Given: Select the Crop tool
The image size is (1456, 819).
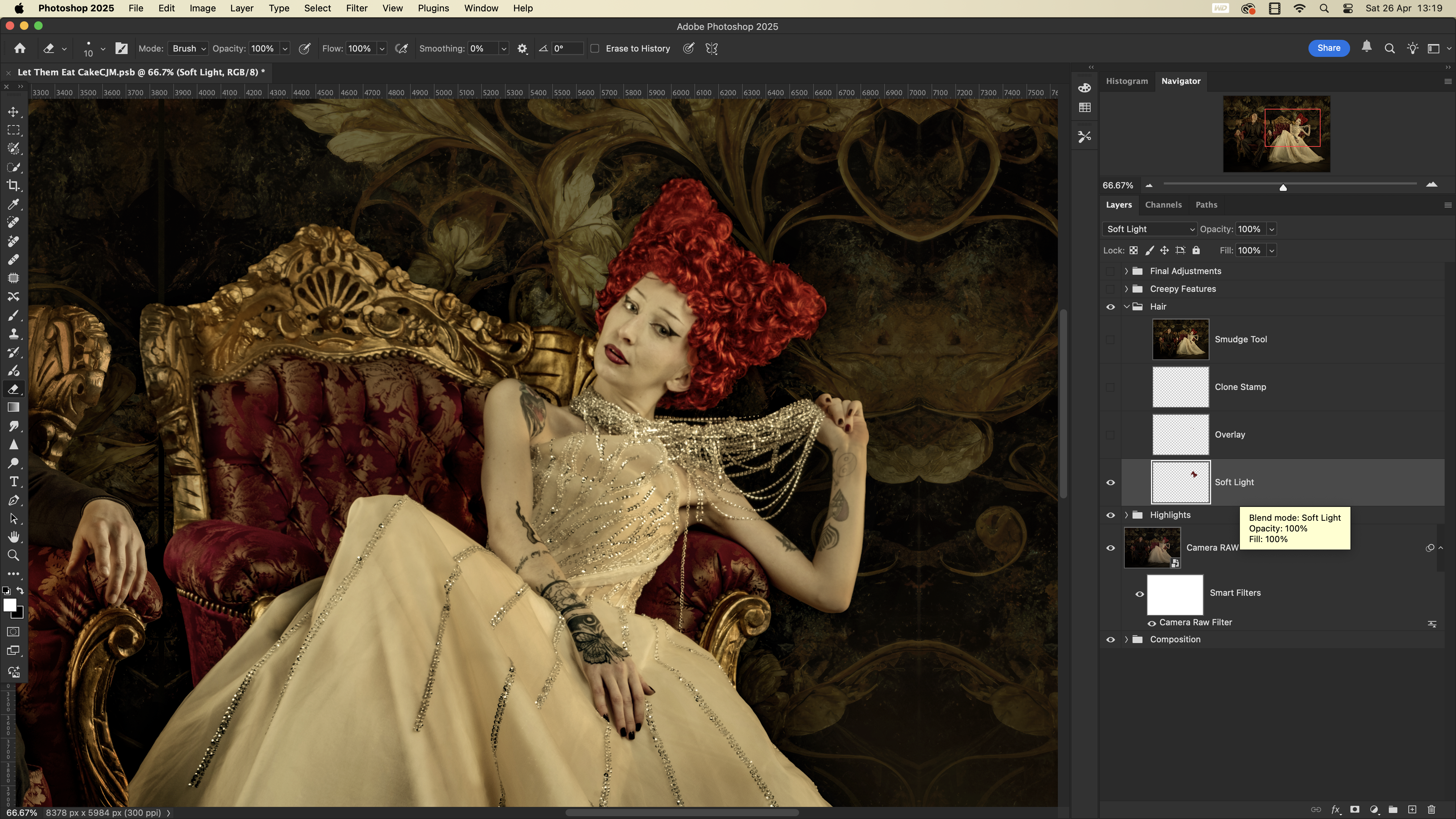Looking at the screenshot, I should [x=14, y=186].
